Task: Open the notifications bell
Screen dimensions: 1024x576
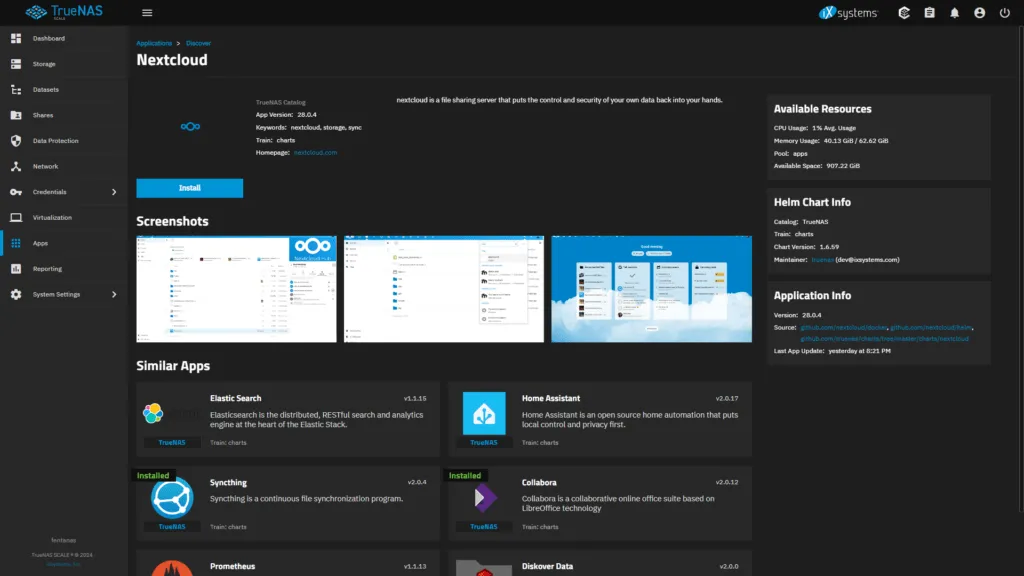Action: click(x=954, y=13)
